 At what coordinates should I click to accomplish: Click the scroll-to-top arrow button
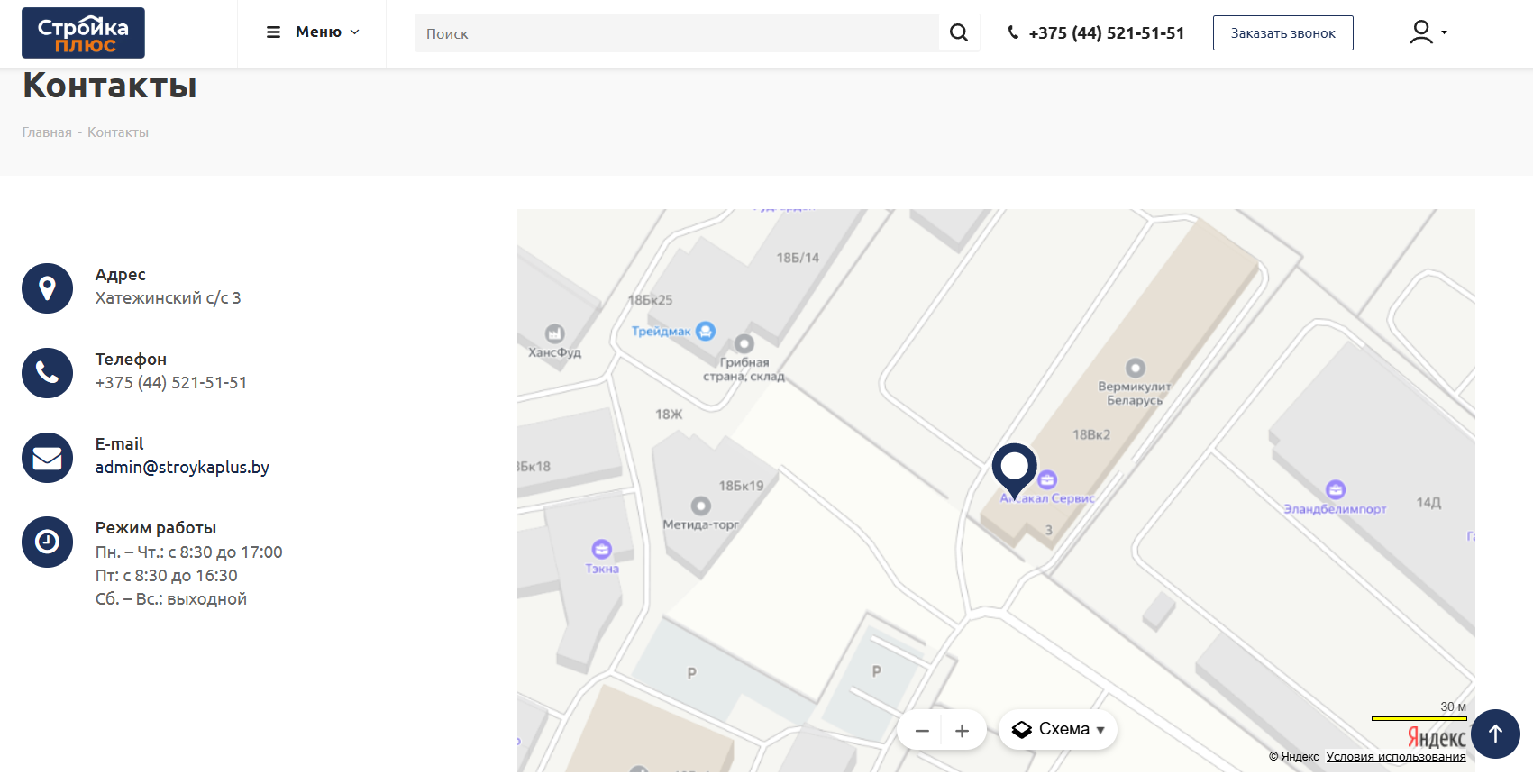(1495, 734)
